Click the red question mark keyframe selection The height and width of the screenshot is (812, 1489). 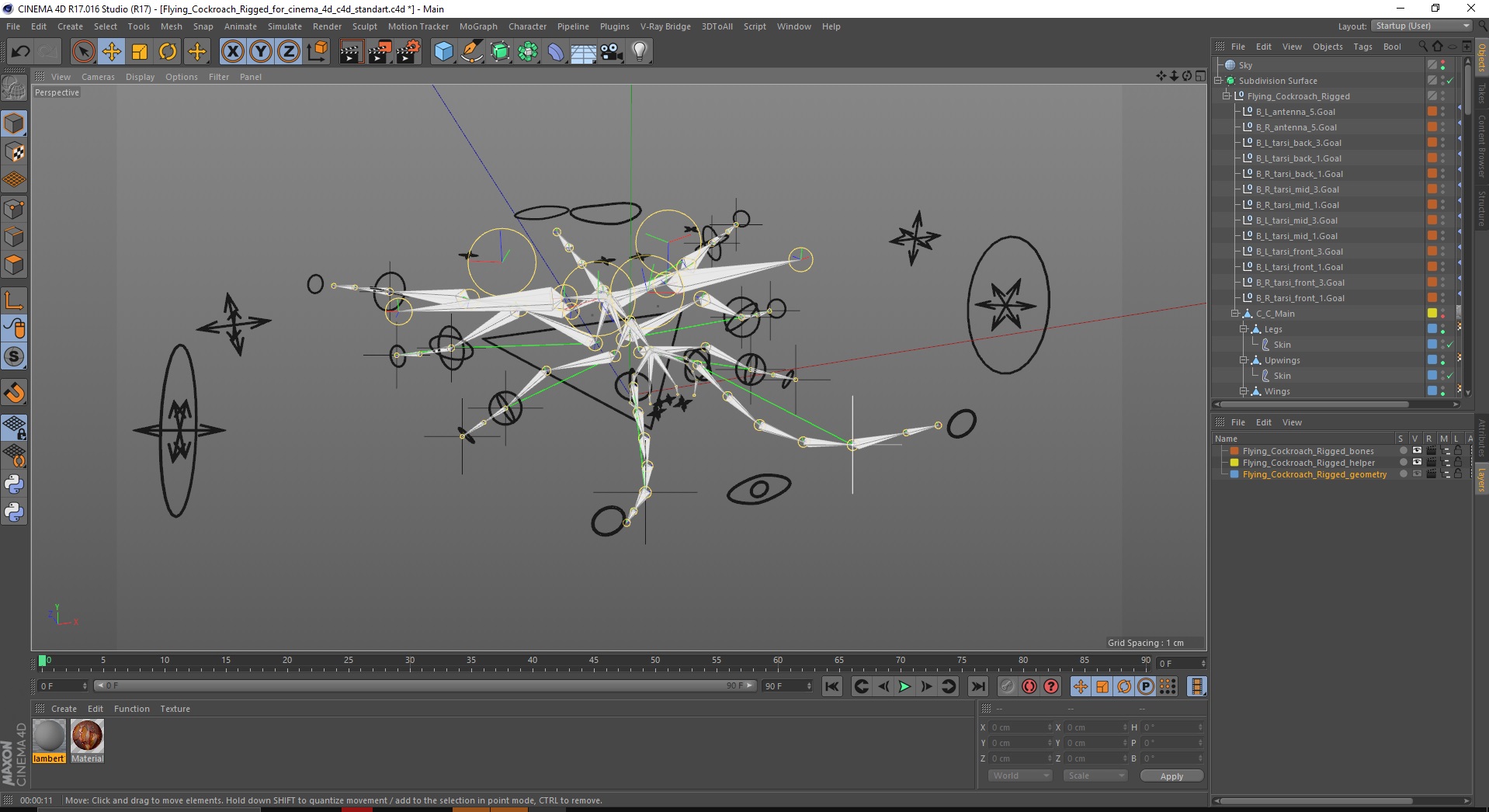pyautogui.click(x=1051, y=686)
